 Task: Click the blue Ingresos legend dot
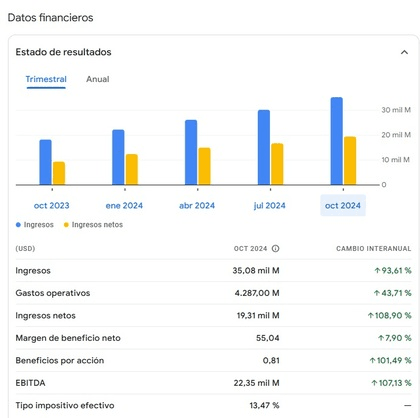(x=18, y=225)
